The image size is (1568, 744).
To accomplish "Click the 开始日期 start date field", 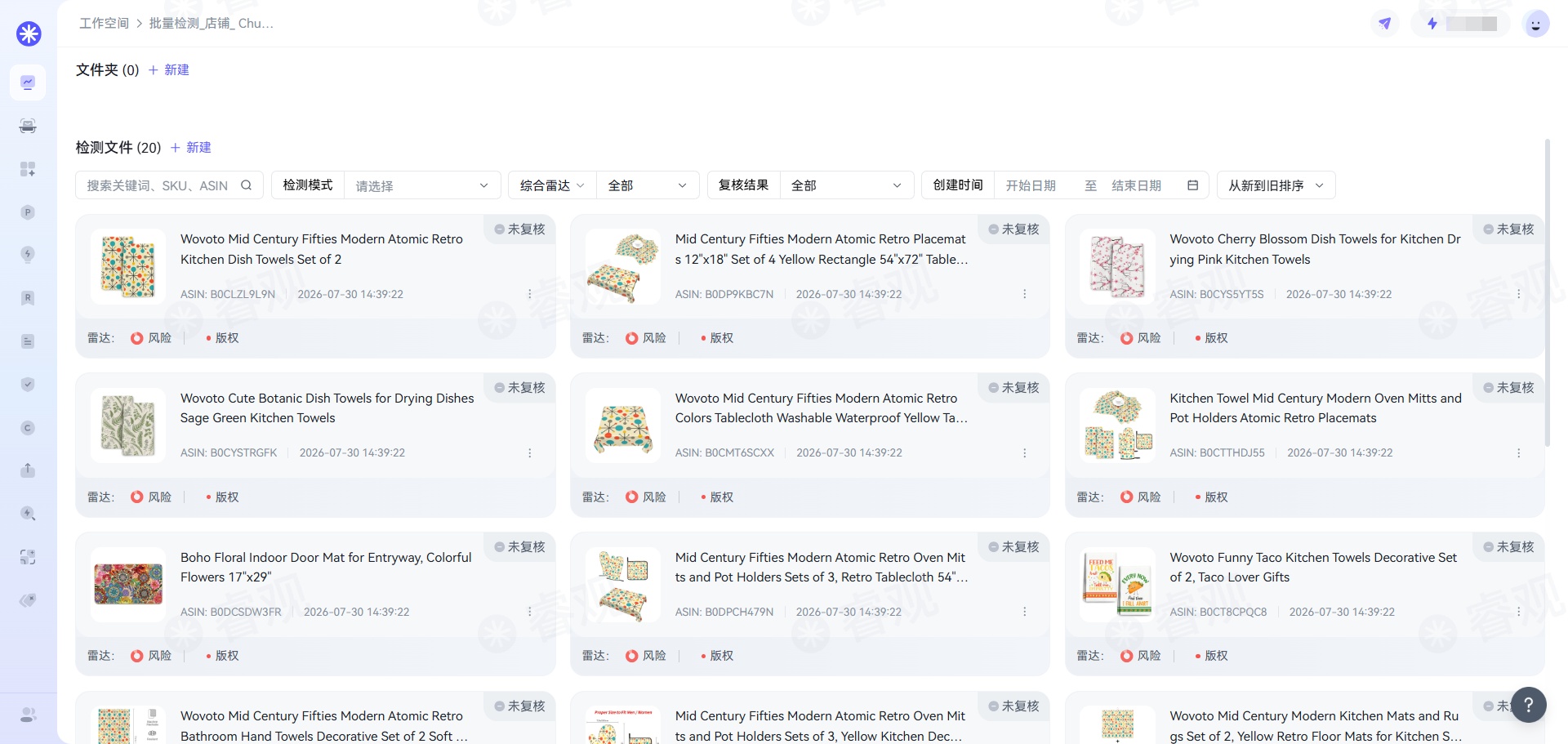I will click(x=1031, y=185).
